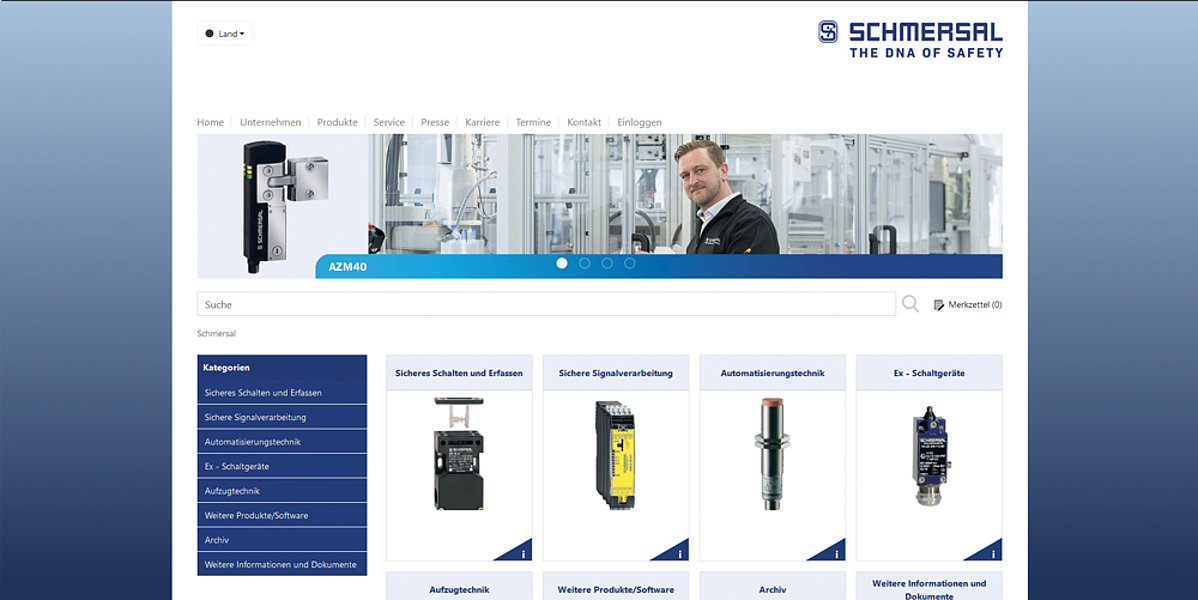Select Sichere Signalverarbeitung in Kategorien sidebar
The image size is (1198, 600).
coord(282,417)
